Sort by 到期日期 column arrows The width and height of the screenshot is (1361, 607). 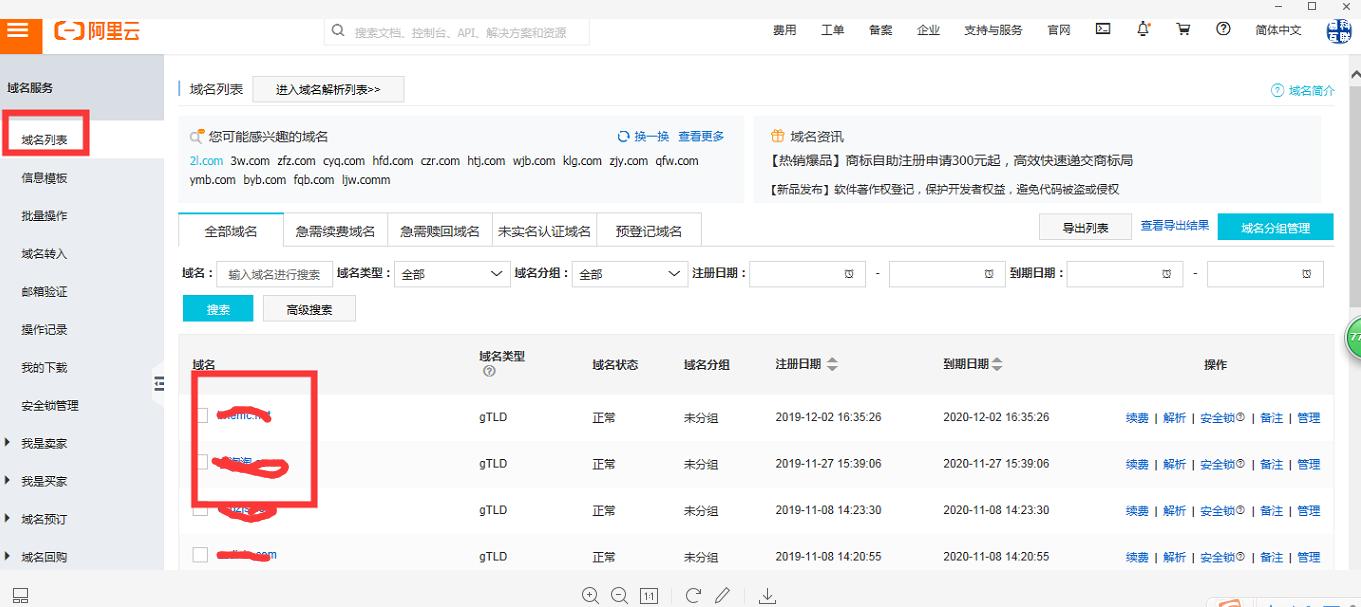click(996, 365)
